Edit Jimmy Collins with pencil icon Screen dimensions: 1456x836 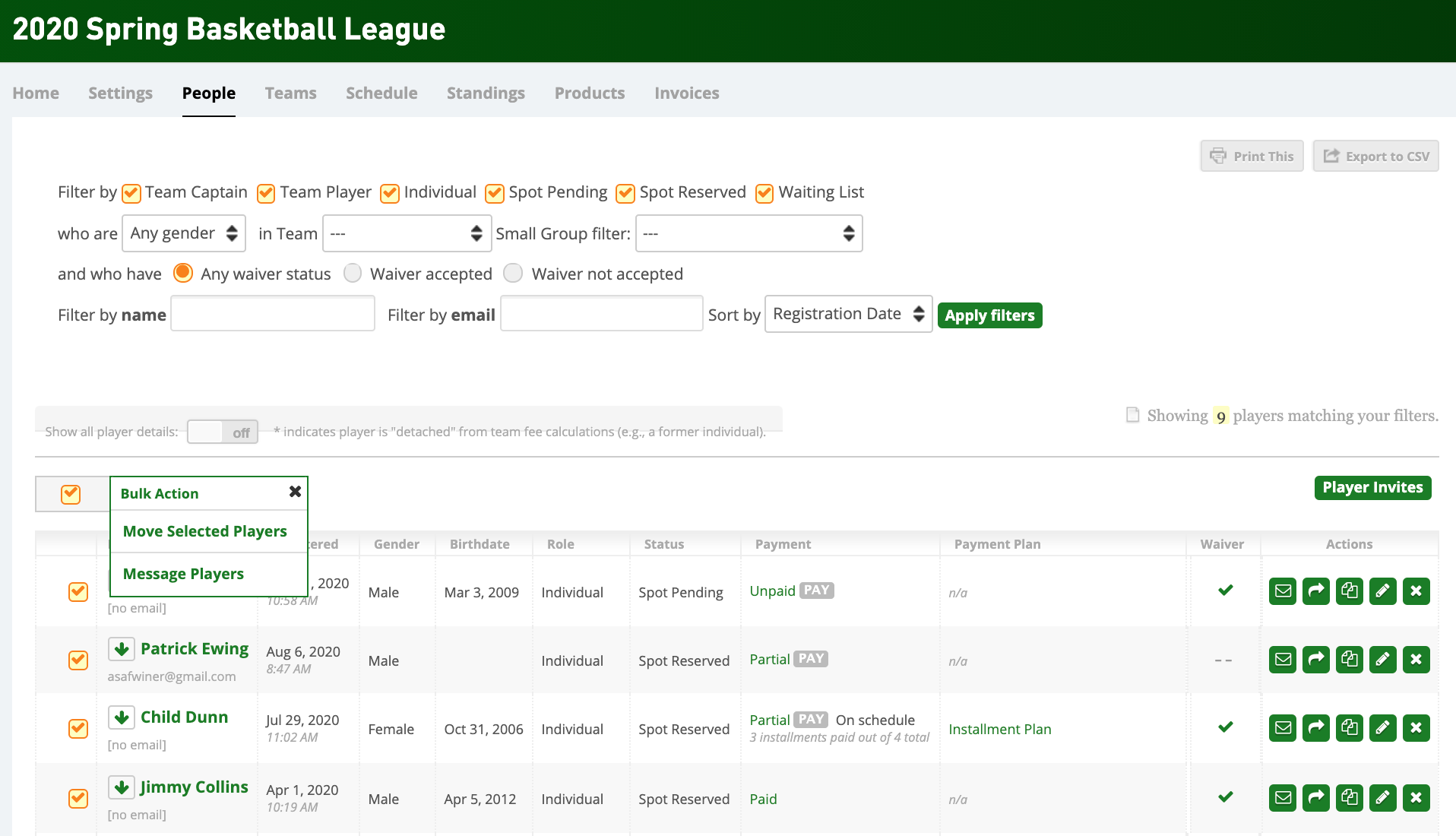click(x=1383, y=798)
